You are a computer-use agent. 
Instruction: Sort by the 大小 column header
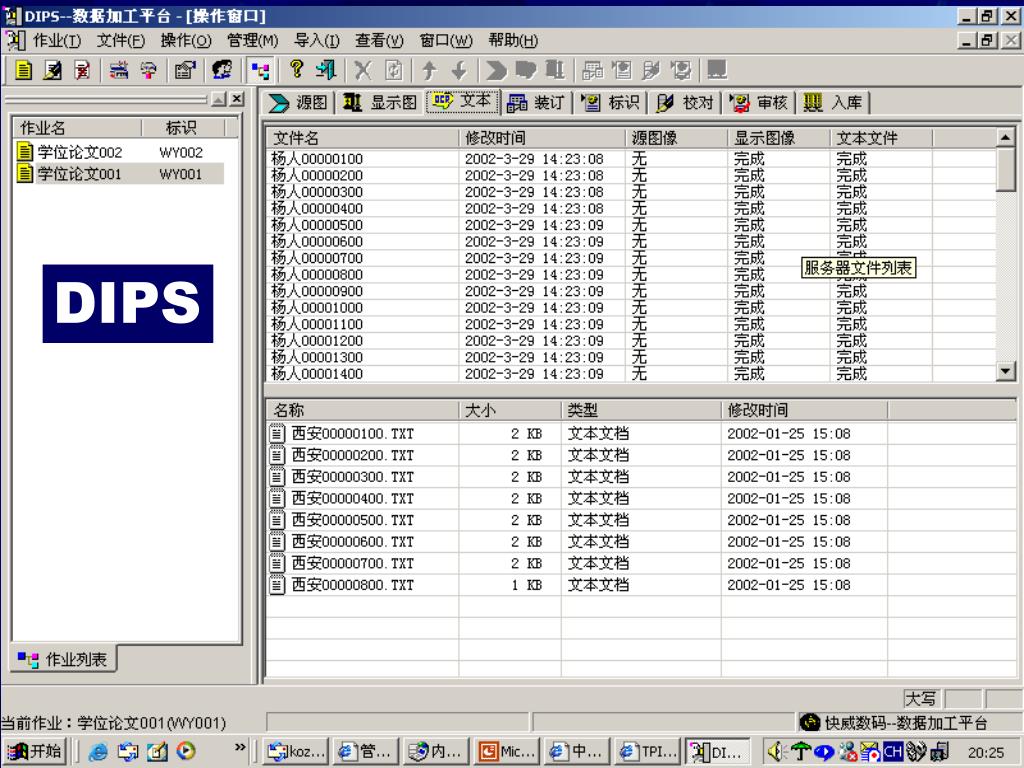(x=510, y=410)
